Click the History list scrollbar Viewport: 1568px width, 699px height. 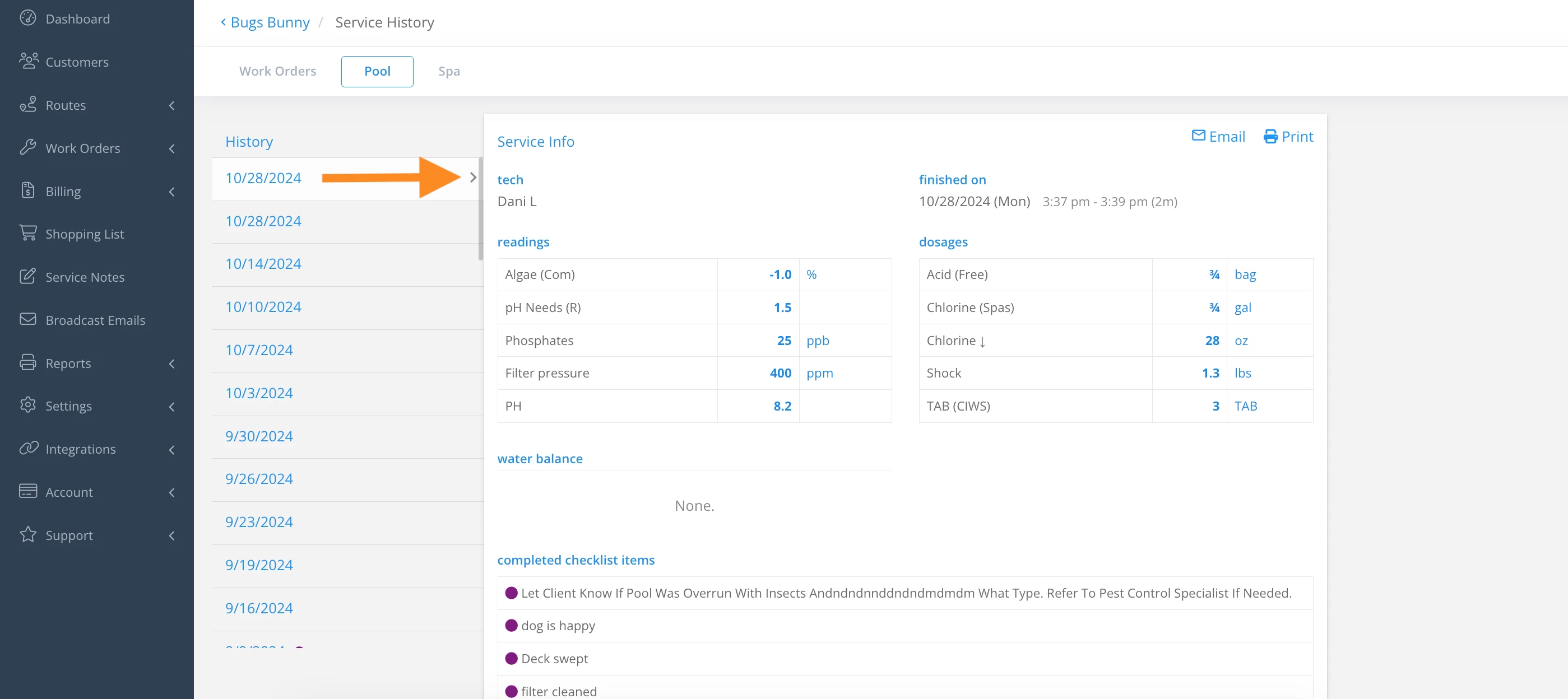[x=480, y=210]
